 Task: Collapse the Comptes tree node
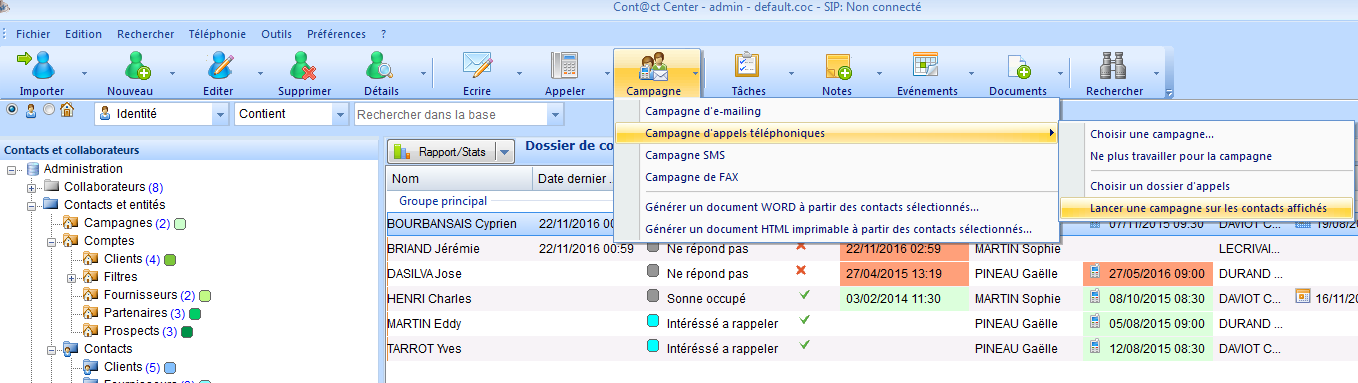pyautogui.click(x=51, y=241)
